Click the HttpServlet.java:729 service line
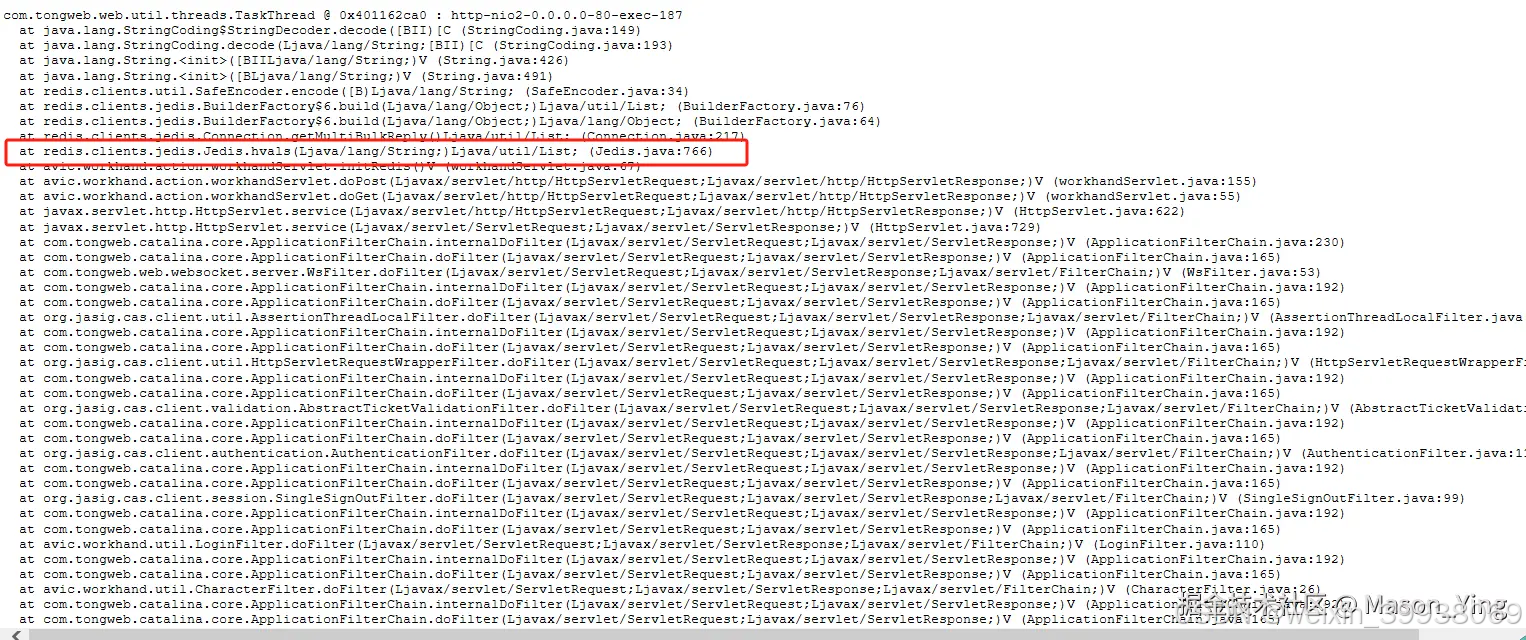Viewport: 1526px width, 640px height. click(x=530, y=227)
